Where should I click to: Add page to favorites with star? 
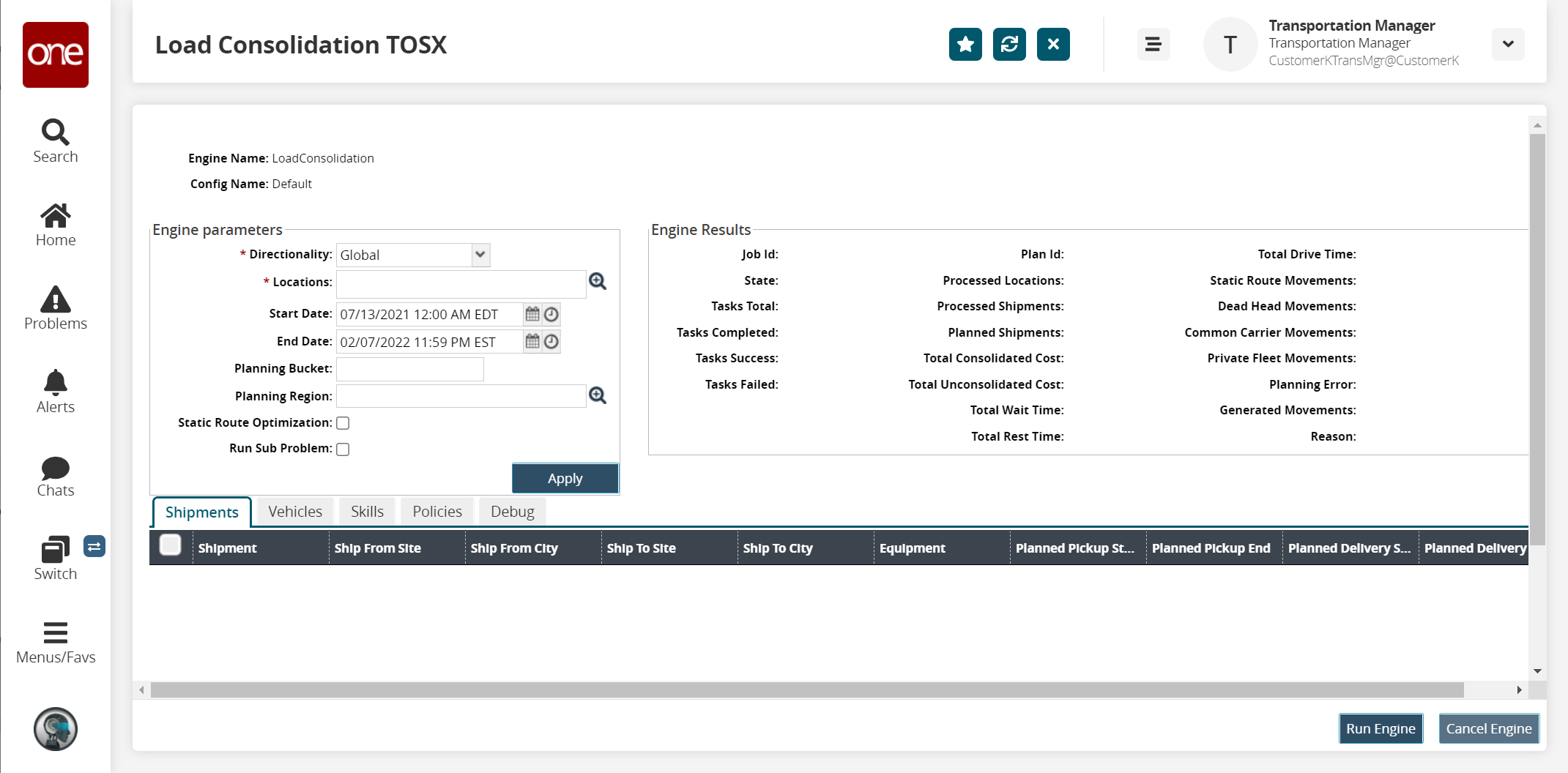point(965,45)
